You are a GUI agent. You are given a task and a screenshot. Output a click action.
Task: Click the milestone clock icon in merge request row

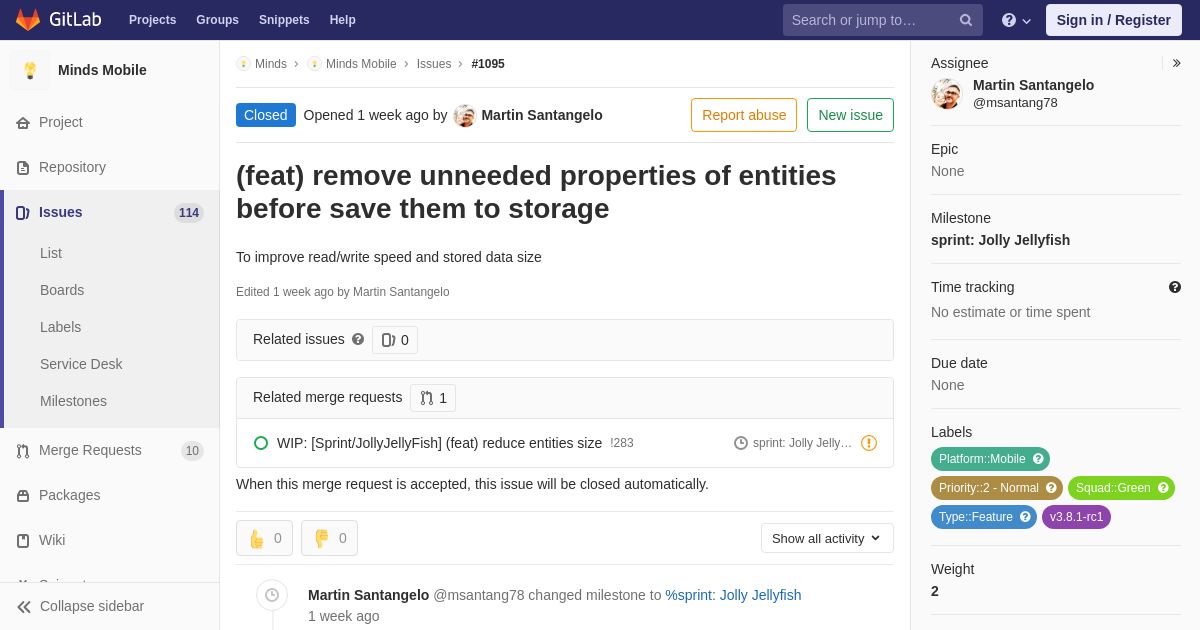point(741,443)
